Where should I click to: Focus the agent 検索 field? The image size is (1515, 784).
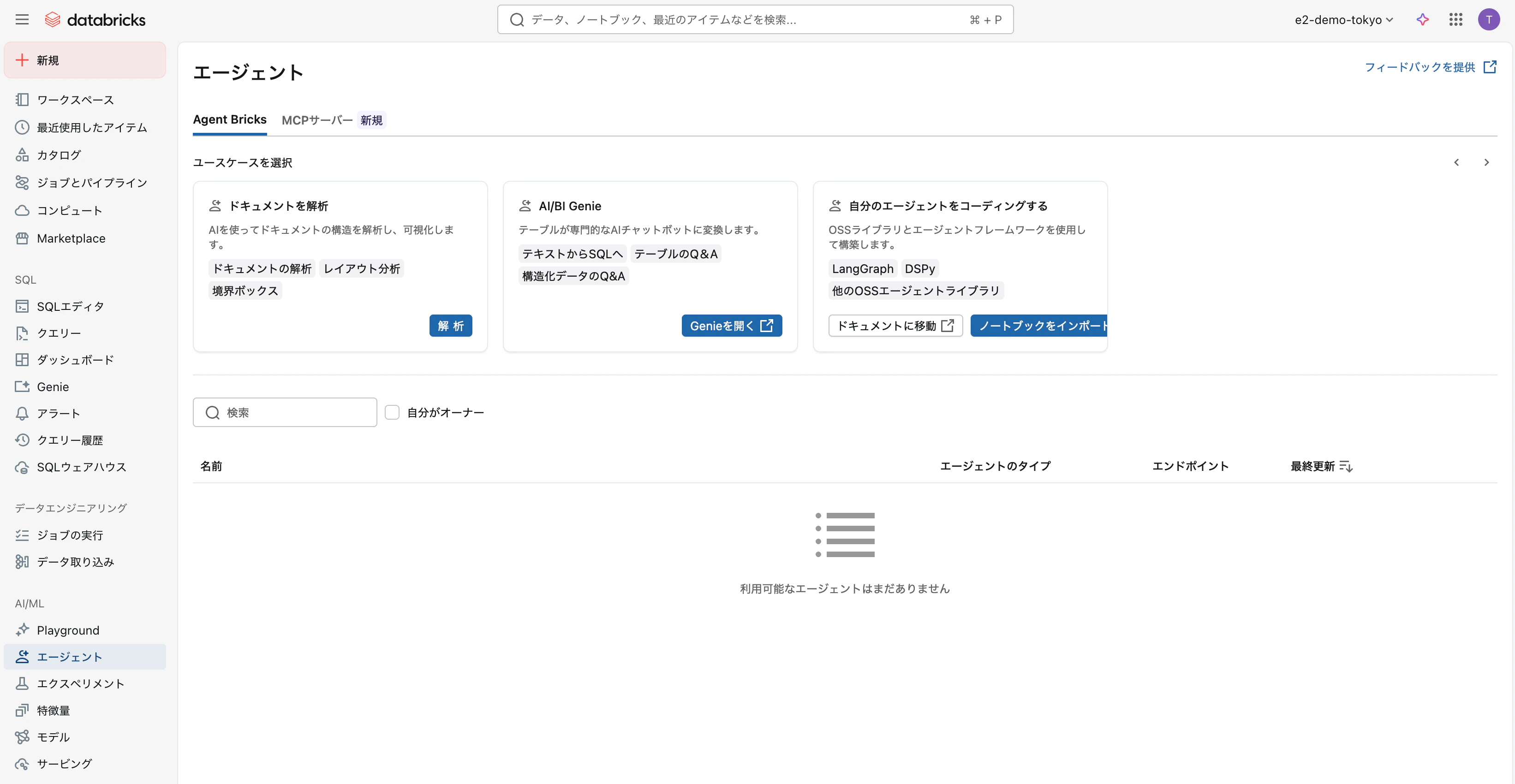(x=285, y=412)
